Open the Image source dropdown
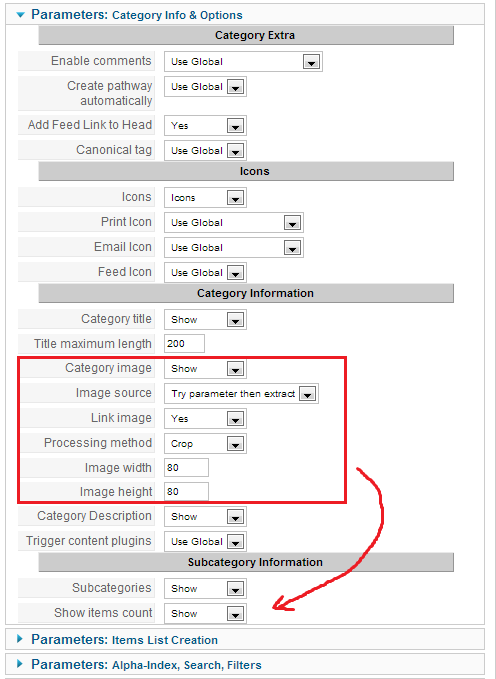496x679 pixels. point(241,394)
